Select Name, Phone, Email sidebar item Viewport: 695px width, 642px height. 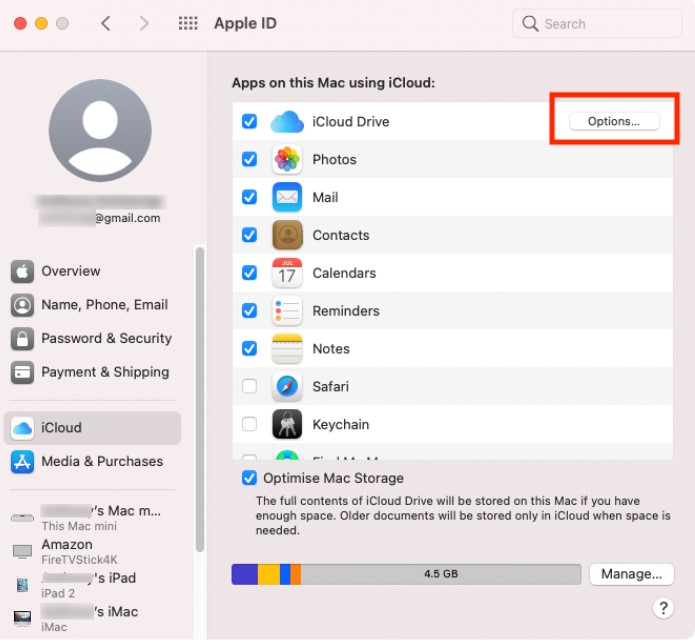click(x=92, y=305)
